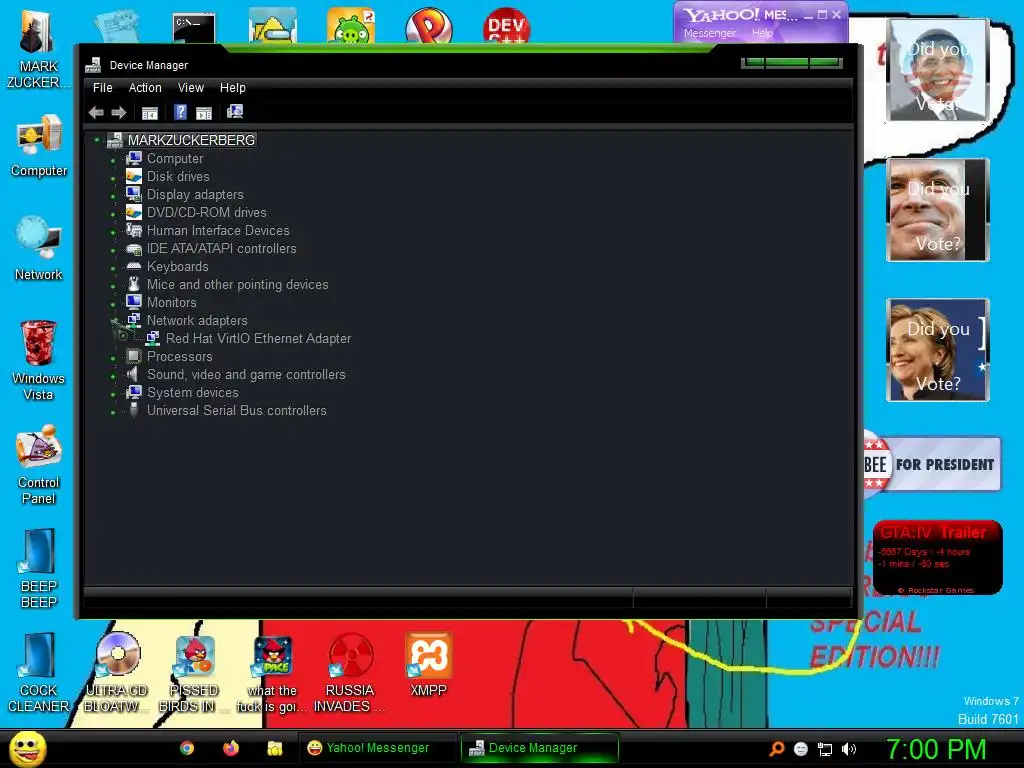
Task: Expand the Computer category node
Action: [113, 159]
